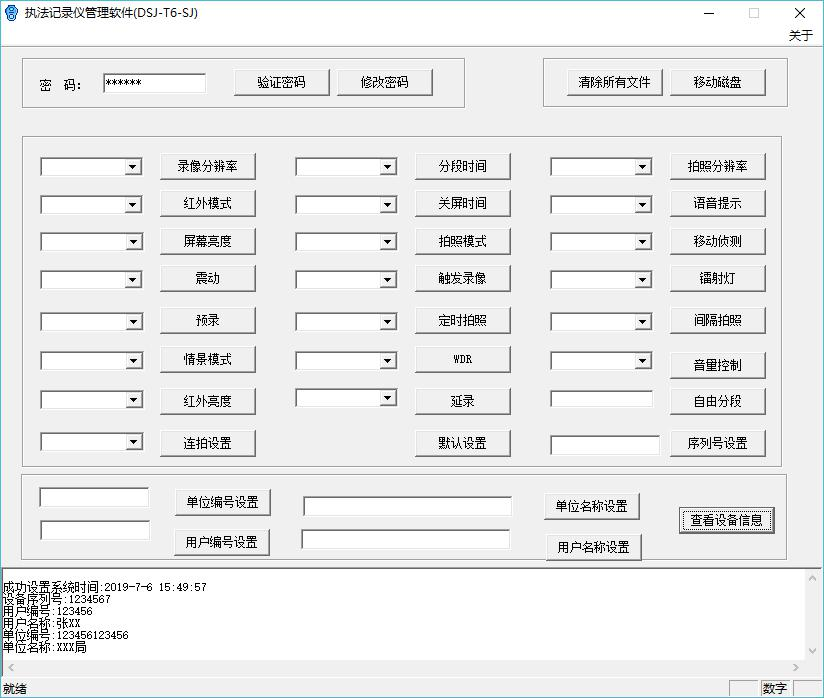Expand the 触发录像 dropdown
Viewport: 824px width, 698px height.
click(x=388, y=280)
